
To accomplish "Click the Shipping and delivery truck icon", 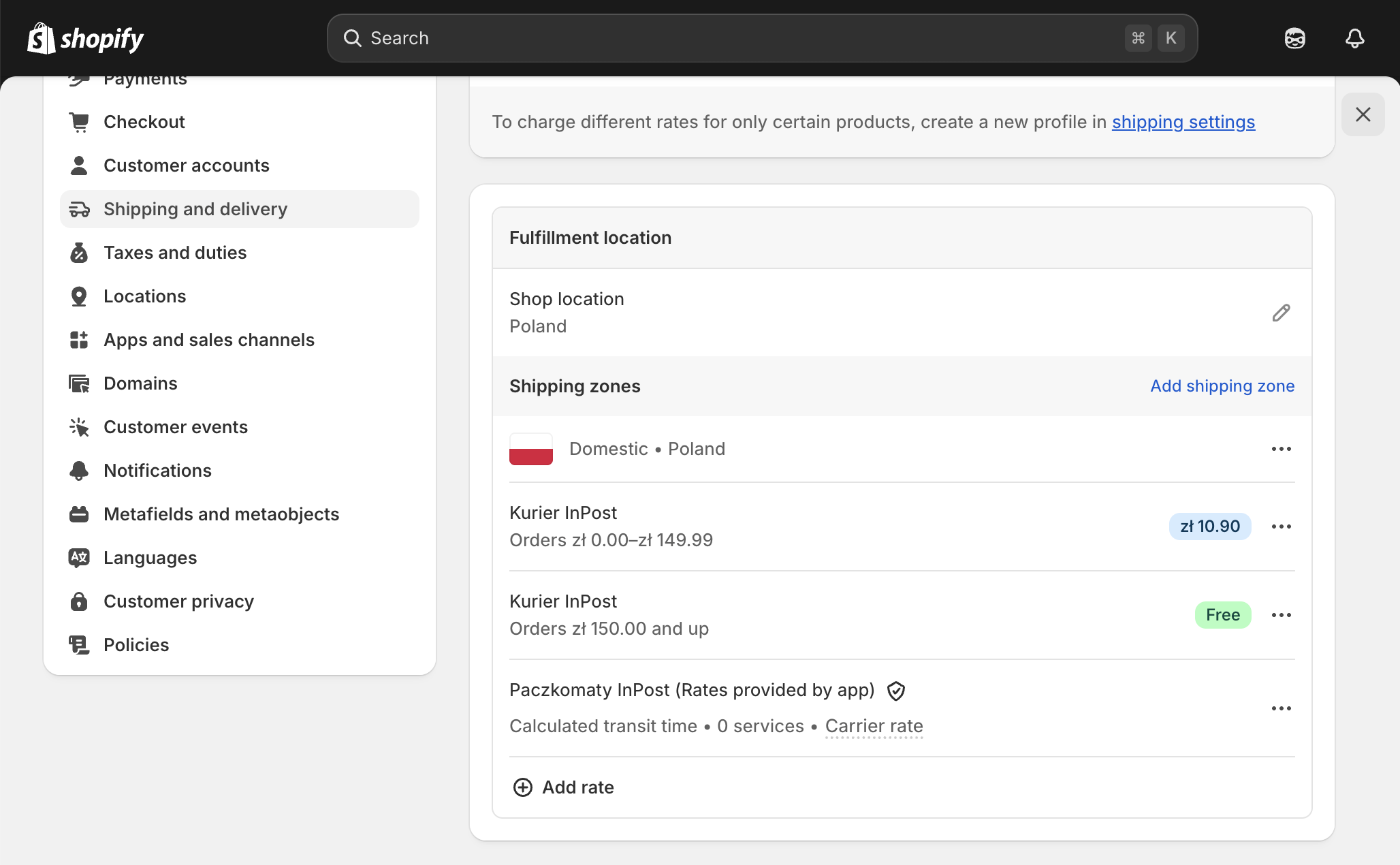I will tap(79, 209).
